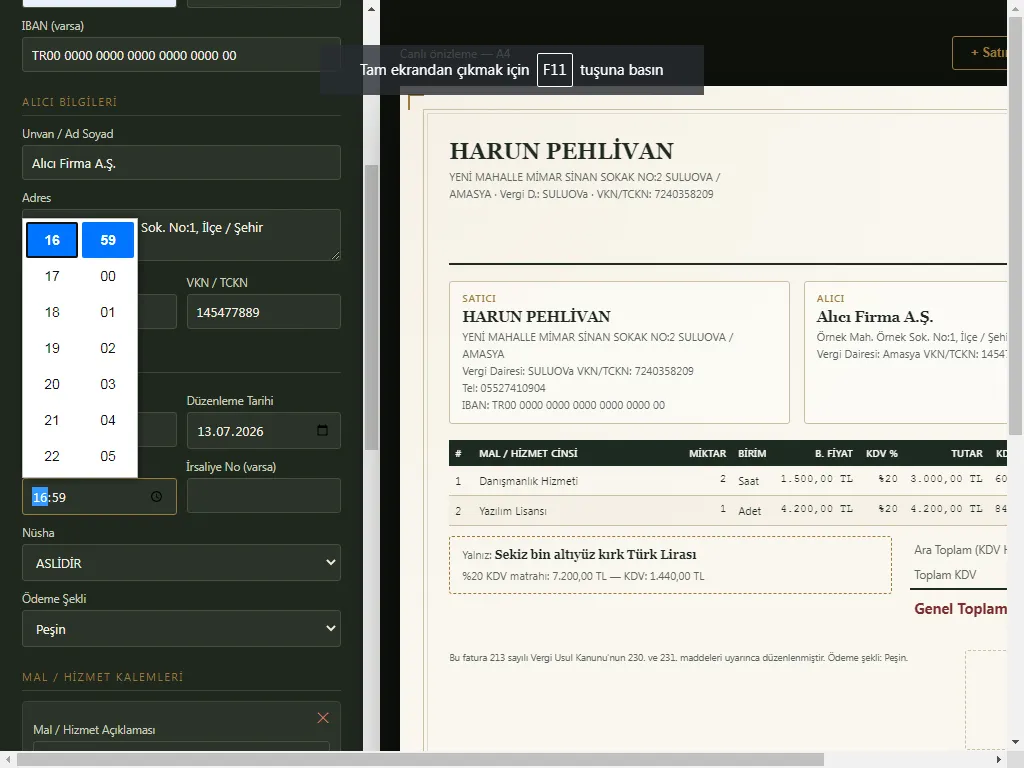The width and height of the screenshot is (1024, 768).
Task: Click the ALICI BİLGİLERİ section heading
Action: 70,102
